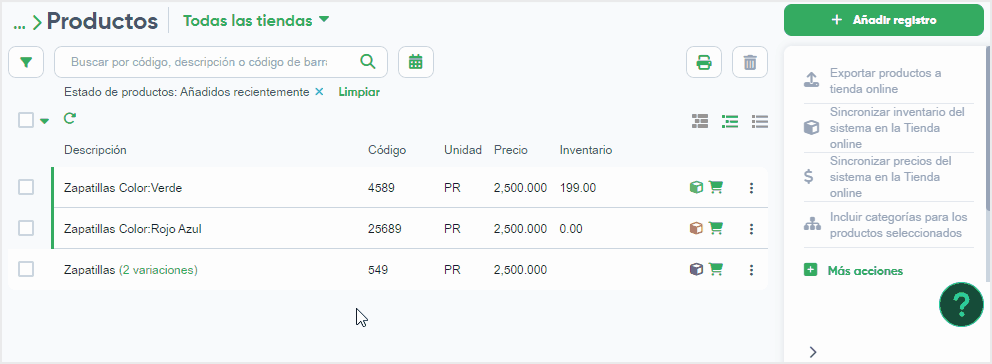Click the Precio column header

click(x=511, y=150)
